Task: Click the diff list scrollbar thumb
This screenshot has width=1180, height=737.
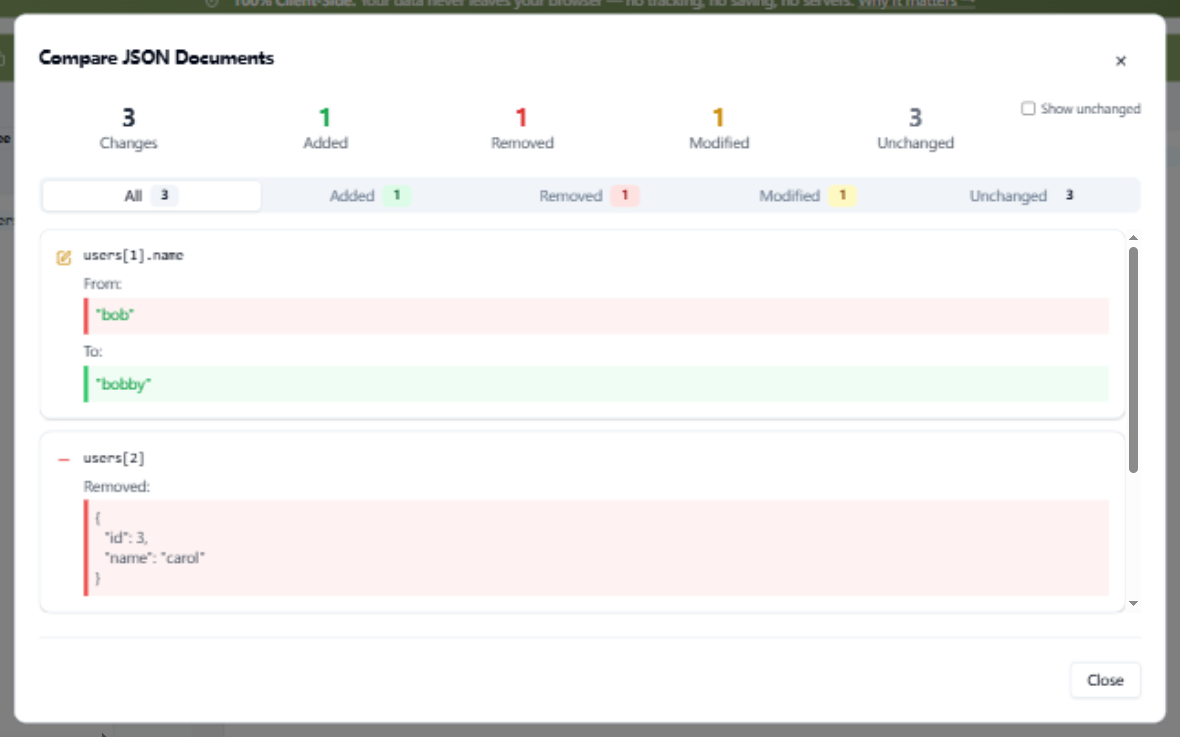Action: [x=1133, y=360]
